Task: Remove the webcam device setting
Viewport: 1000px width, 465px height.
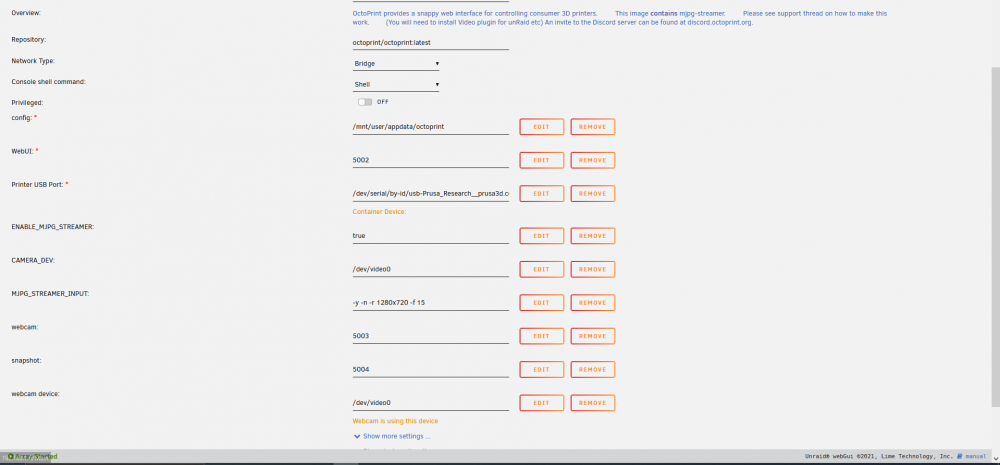Action: [x=592, y=403]
